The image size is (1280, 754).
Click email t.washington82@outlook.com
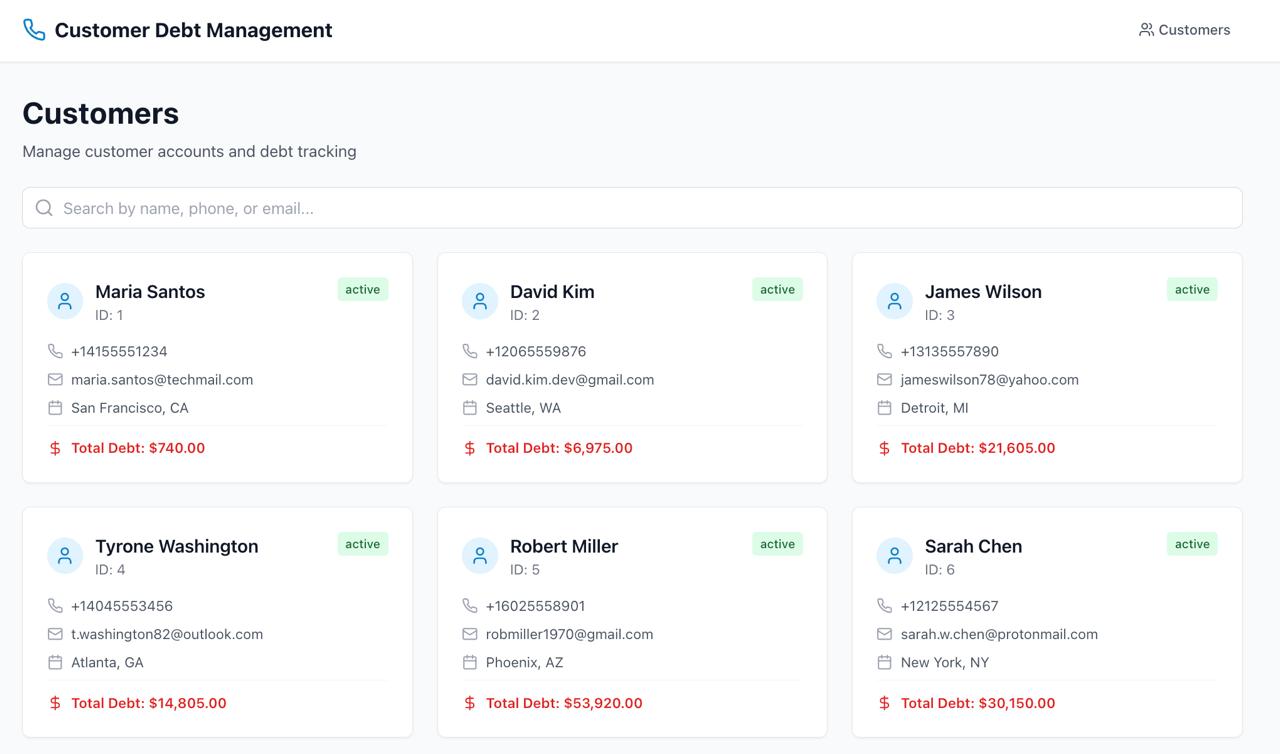pyautogui.click(x=167, y=634)
